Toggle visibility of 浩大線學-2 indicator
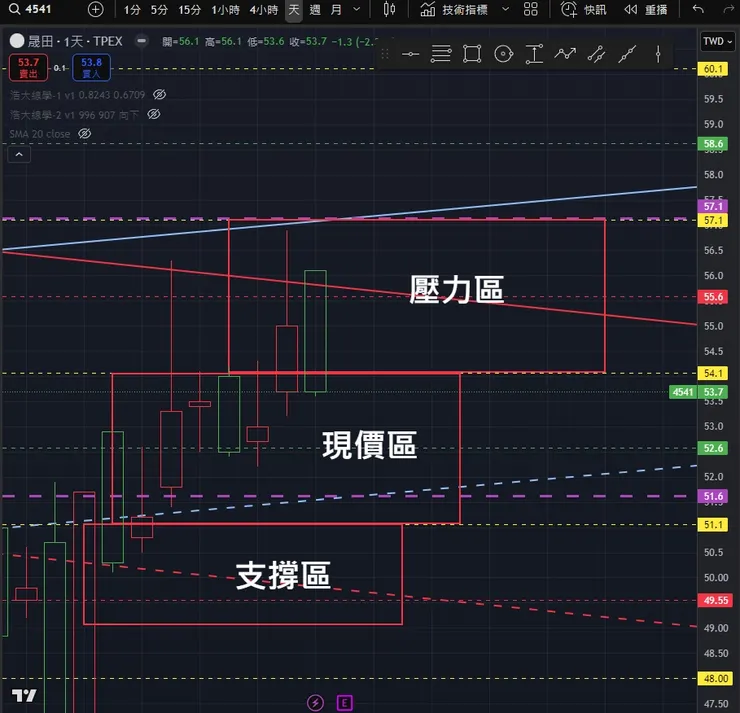 (x=154, y=114)
